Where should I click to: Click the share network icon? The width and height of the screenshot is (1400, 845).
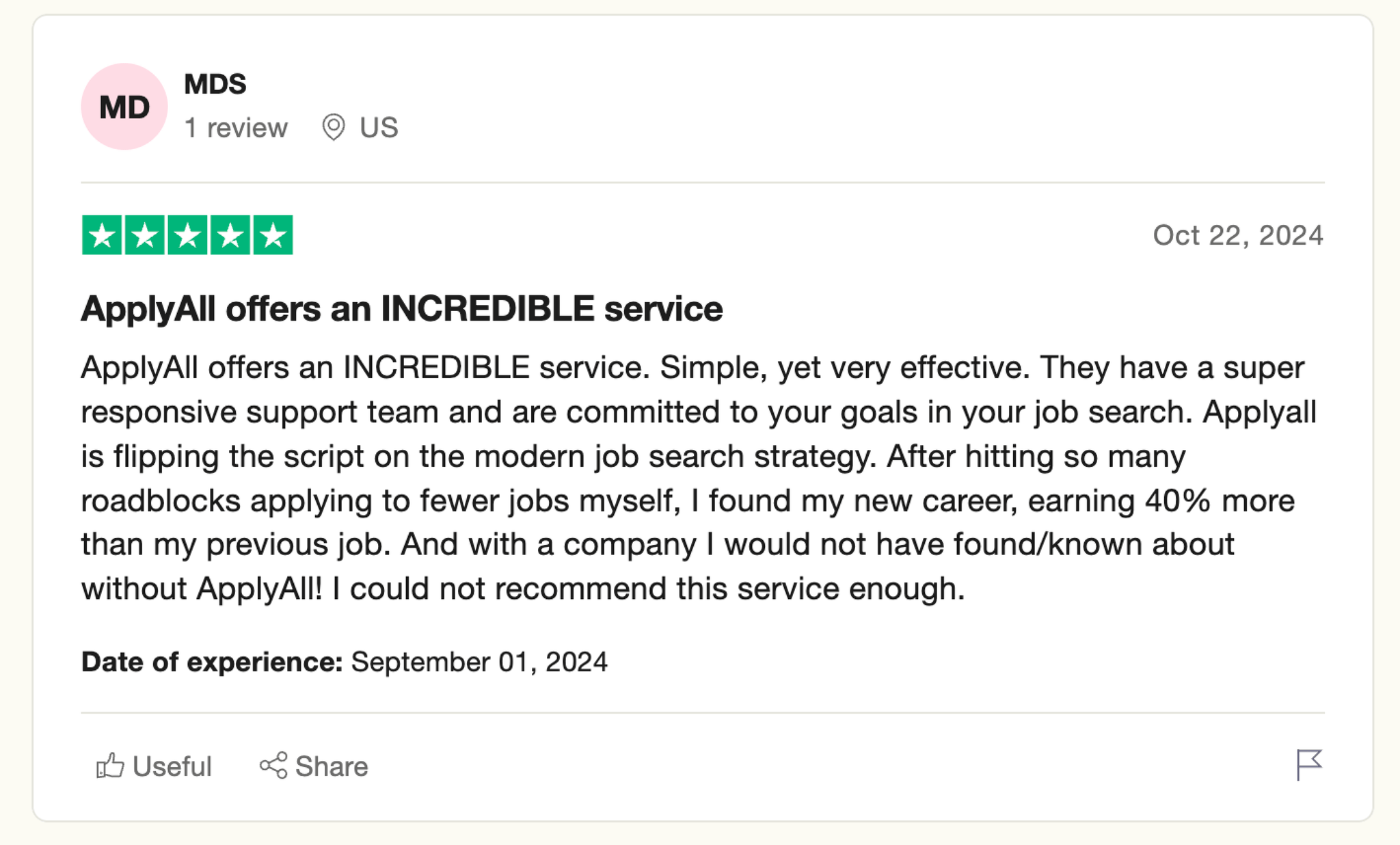273,766
